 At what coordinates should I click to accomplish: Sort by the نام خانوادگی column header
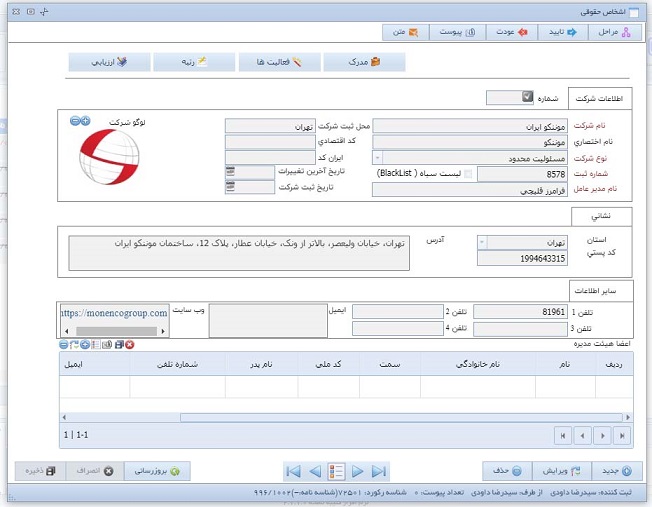[478, 364]
